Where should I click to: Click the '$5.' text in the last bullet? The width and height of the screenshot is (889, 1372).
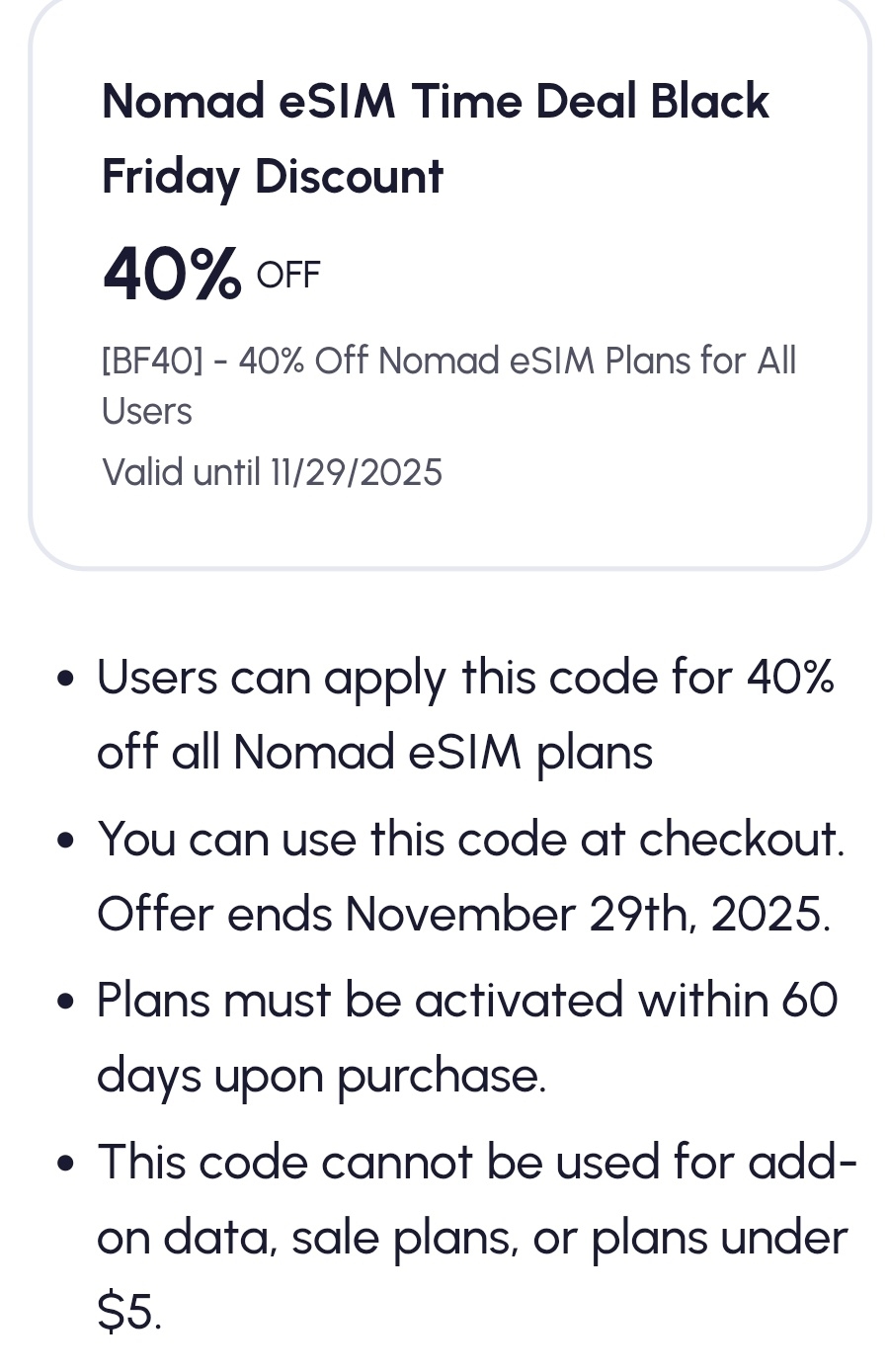tap(128, 1313)
